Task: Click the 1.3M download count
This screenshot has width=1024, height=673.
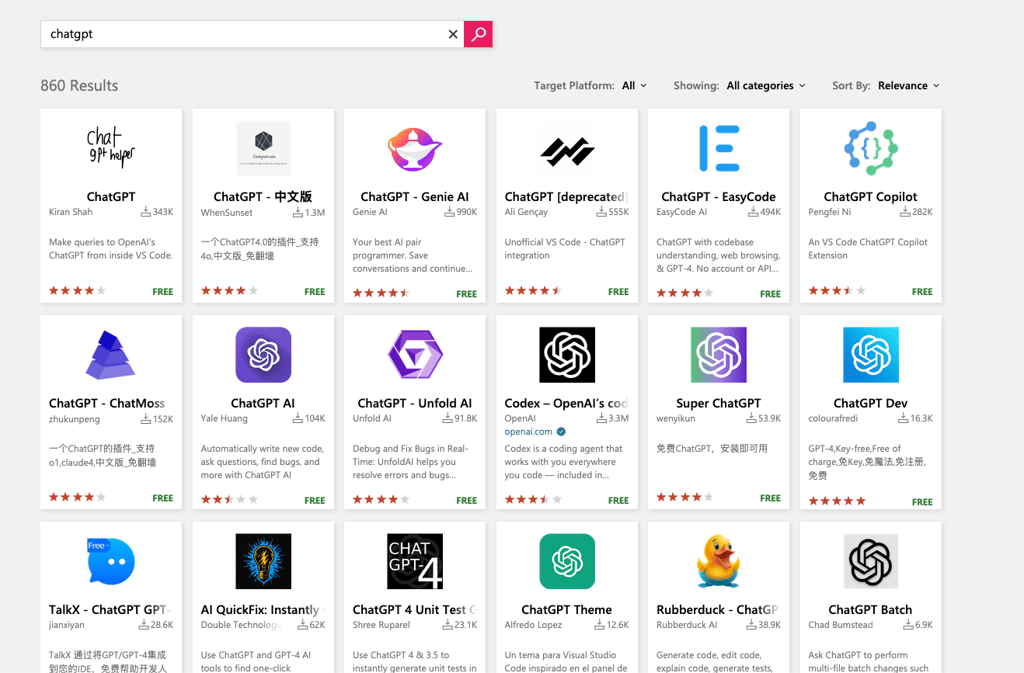Action: coord(308,212)
